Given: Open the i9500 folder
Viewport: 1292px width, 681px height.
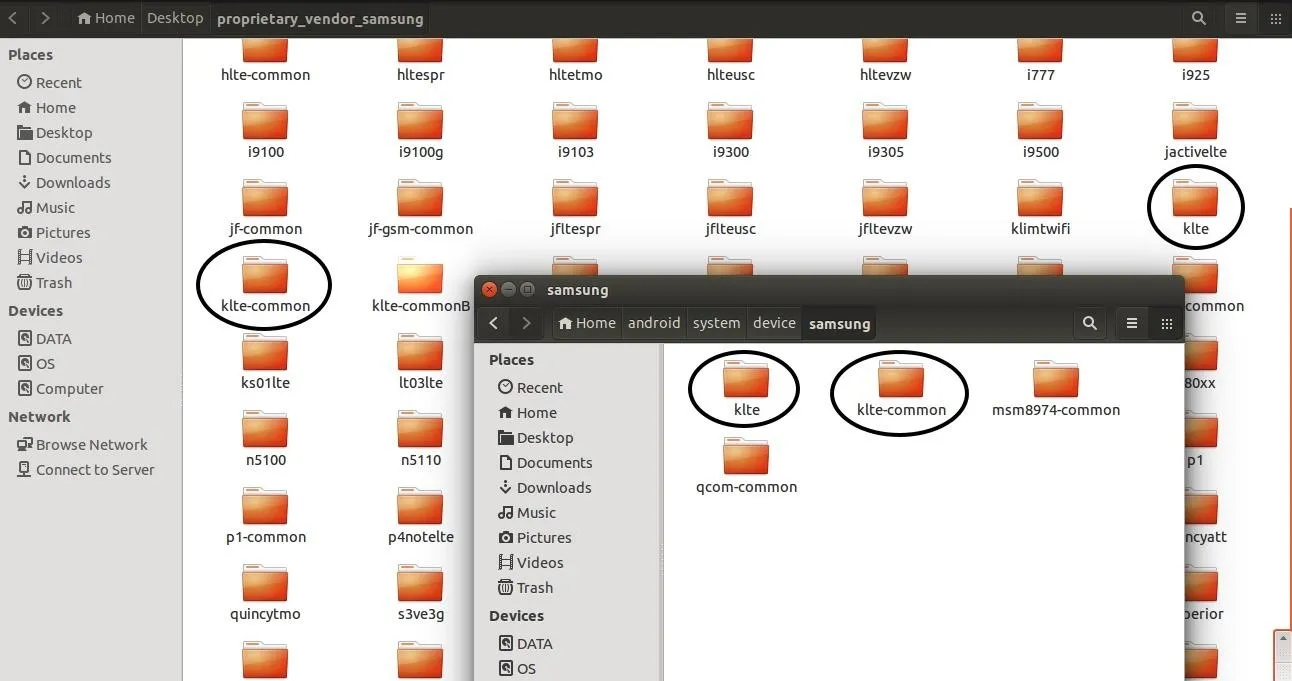Looking at the screenshot, I should (x=1040, y=131).
